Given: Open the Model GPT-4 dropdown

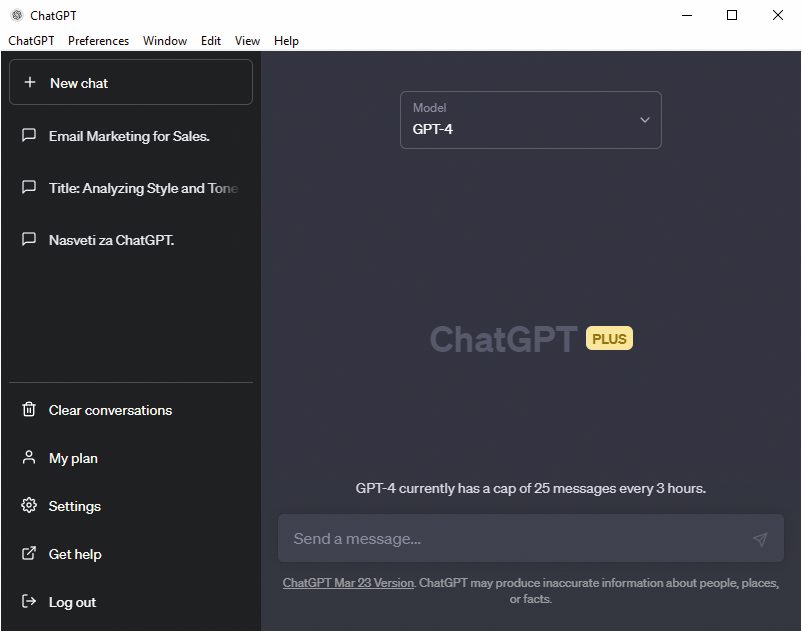Looking at the screenshot, I should (530, 120).
